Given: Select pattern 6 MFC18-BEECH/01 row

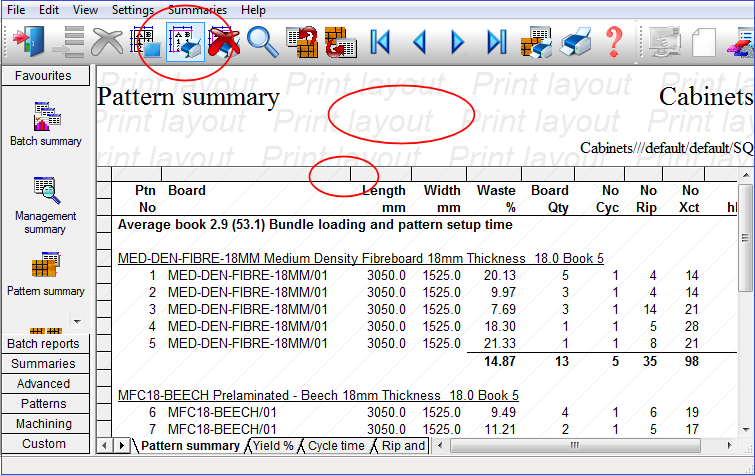Looking at the screenshot, I should click(x=417, y=412).
